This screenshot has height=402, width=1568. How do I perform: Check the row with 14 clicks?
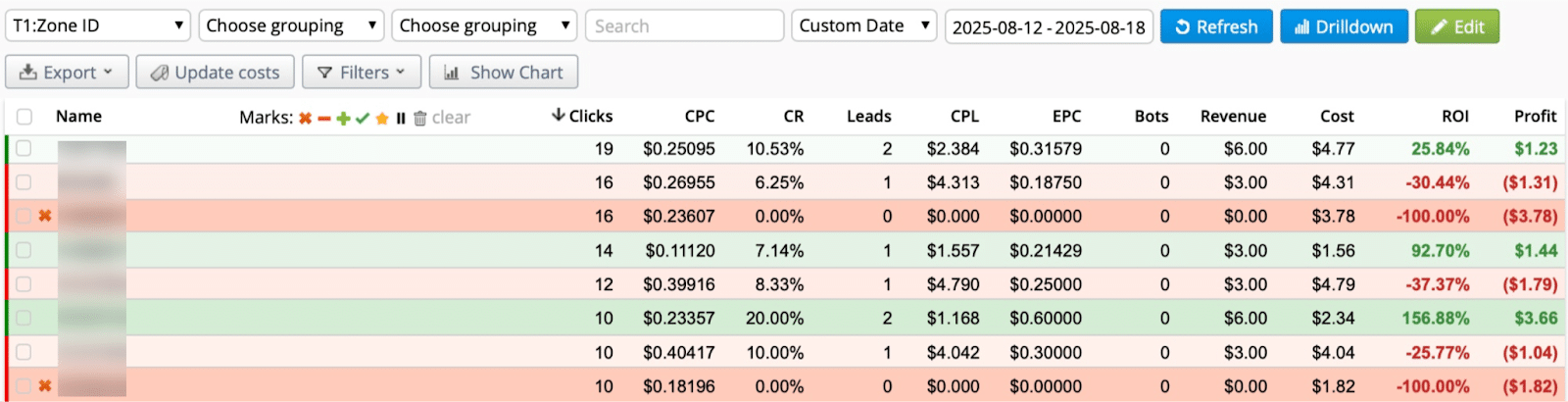click(24, 251)
